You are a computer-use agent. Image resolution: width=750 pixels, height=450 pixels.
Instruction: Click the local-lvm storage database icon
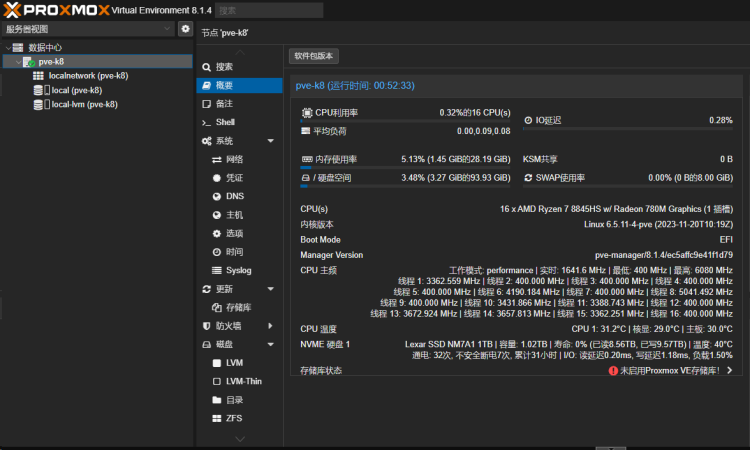pyautogui.click(x=38, y=104)
